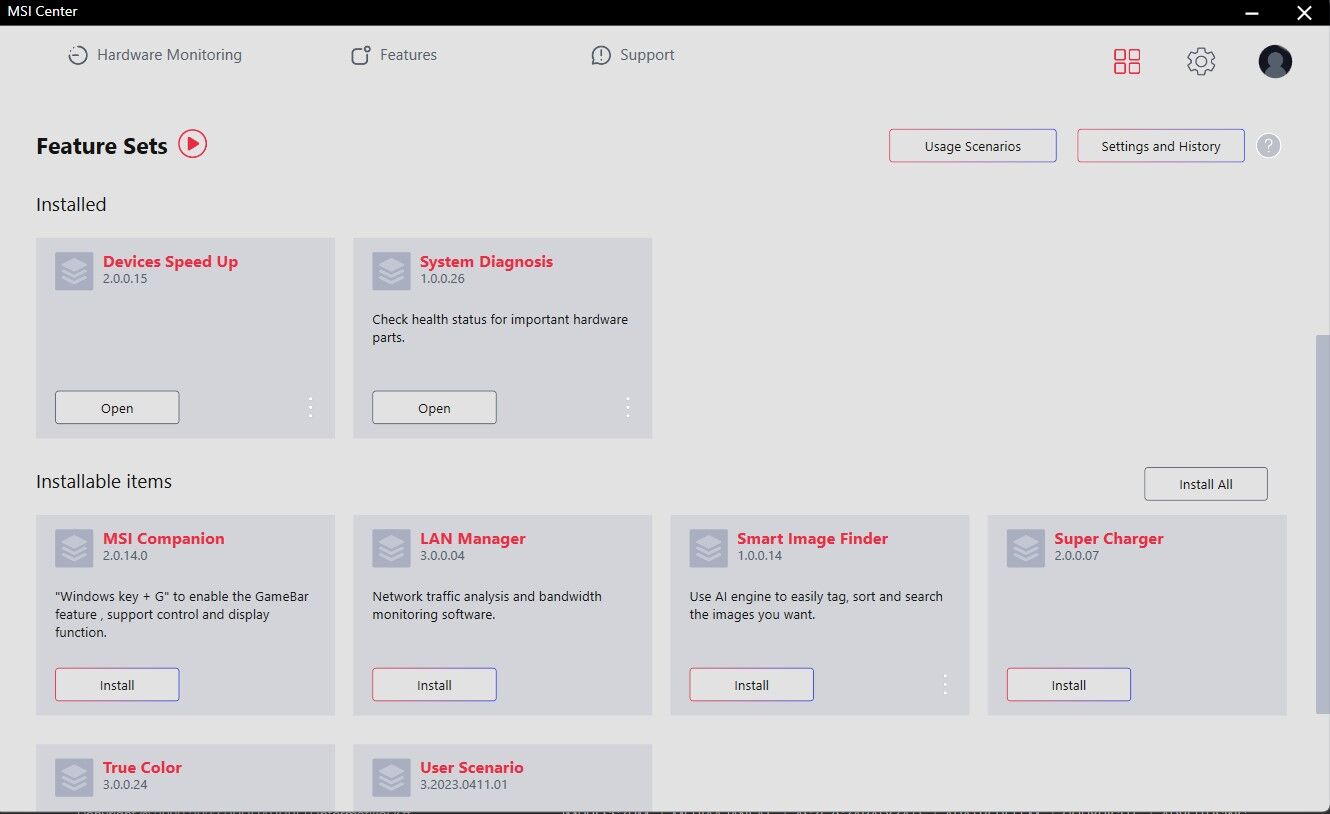Click the System Diagnosis title
This screenshot has height=814, width=1330.
(x=486, y=262)
